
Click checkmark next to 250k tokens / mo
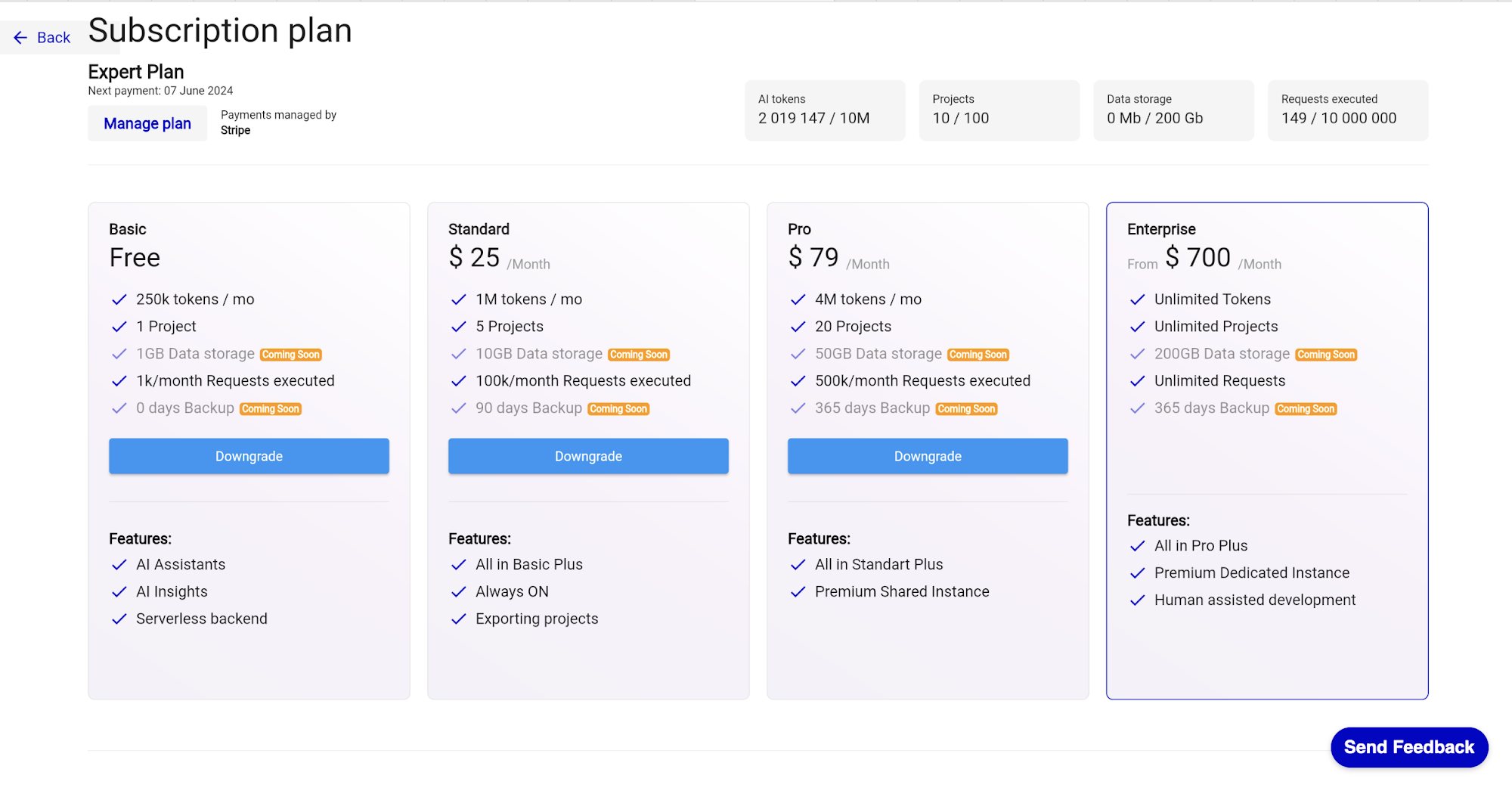pos(119,299)
